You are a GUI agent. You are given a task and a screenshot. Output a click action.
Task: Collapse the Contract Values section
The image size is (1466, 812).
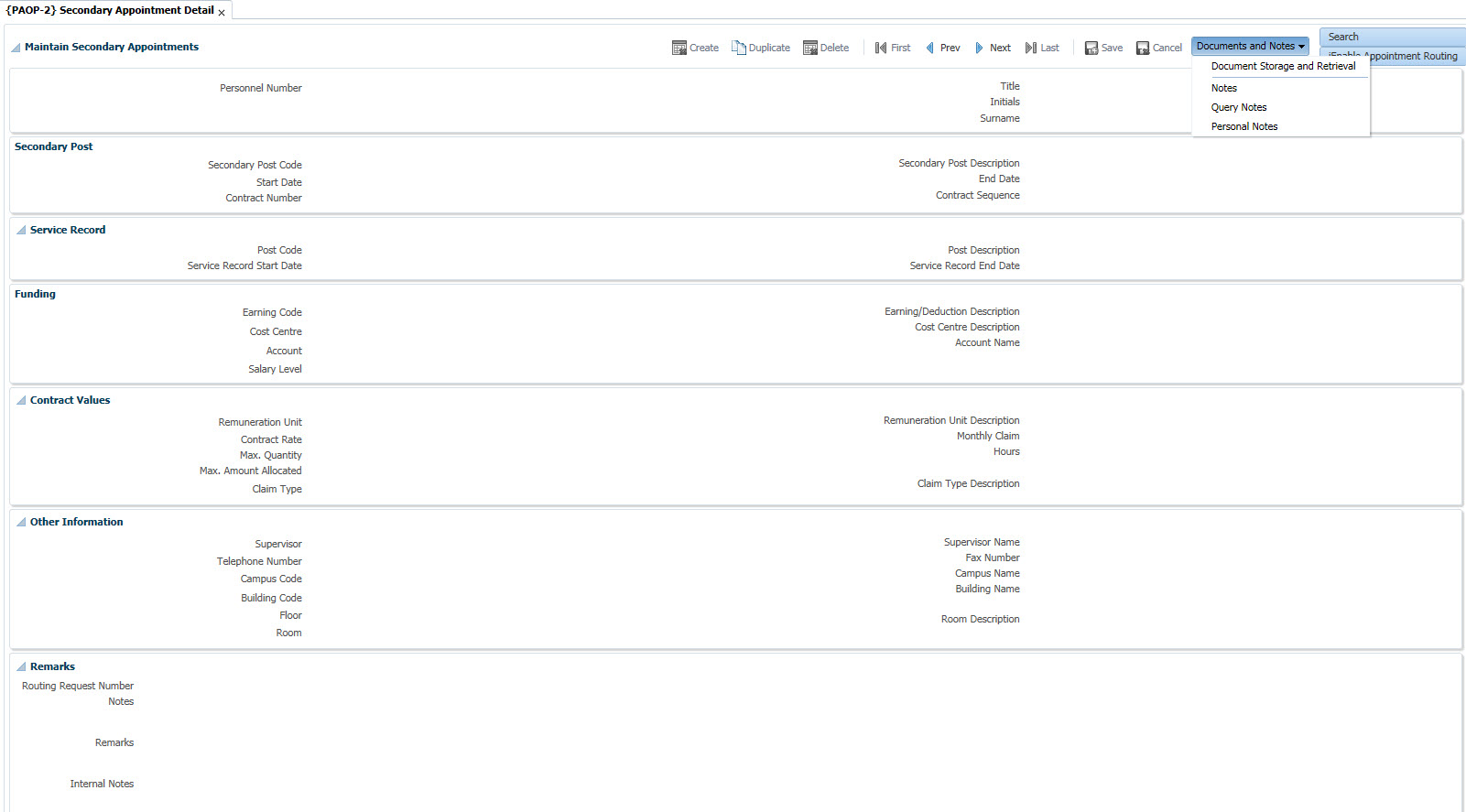[21, 401]
